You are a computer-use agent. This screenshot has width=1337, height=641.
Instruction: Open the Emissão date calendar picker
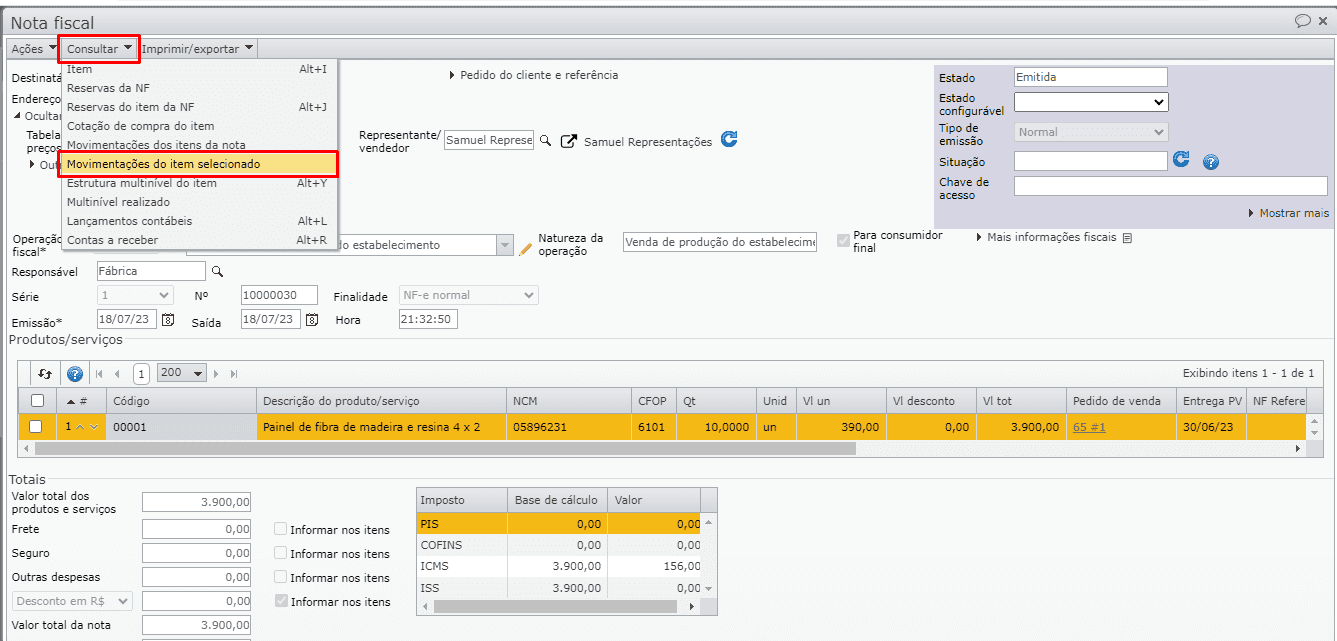click(x=168, y=320)
